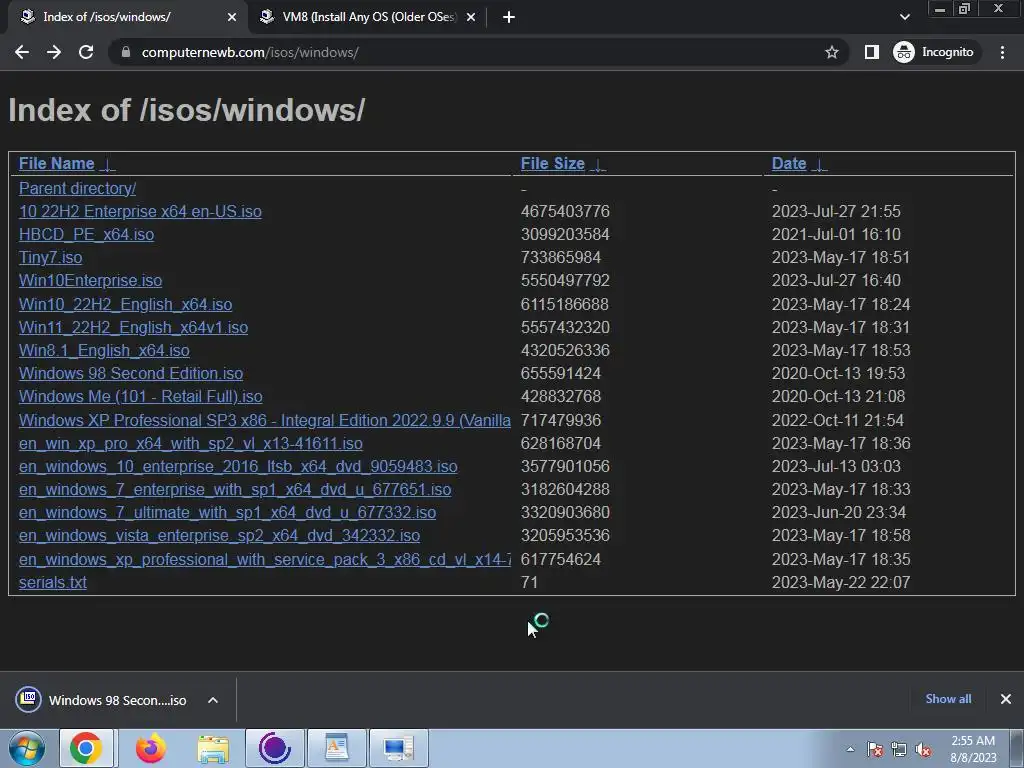Download en_windows_xp_professional_with_service_pack_3 iso
Screen dimensions: 1024x768
(264, 559)
